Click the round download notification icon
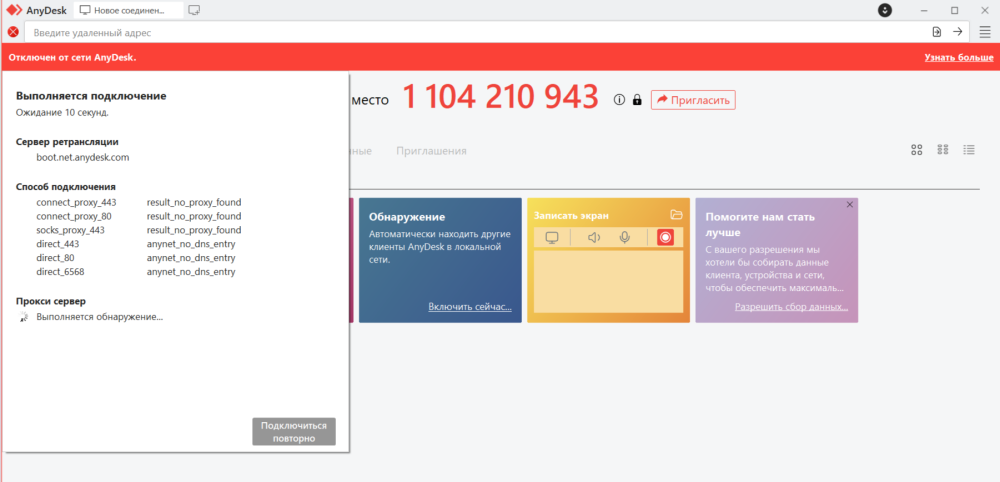This screenshot has height=482, width=1000. pos(885,10)
